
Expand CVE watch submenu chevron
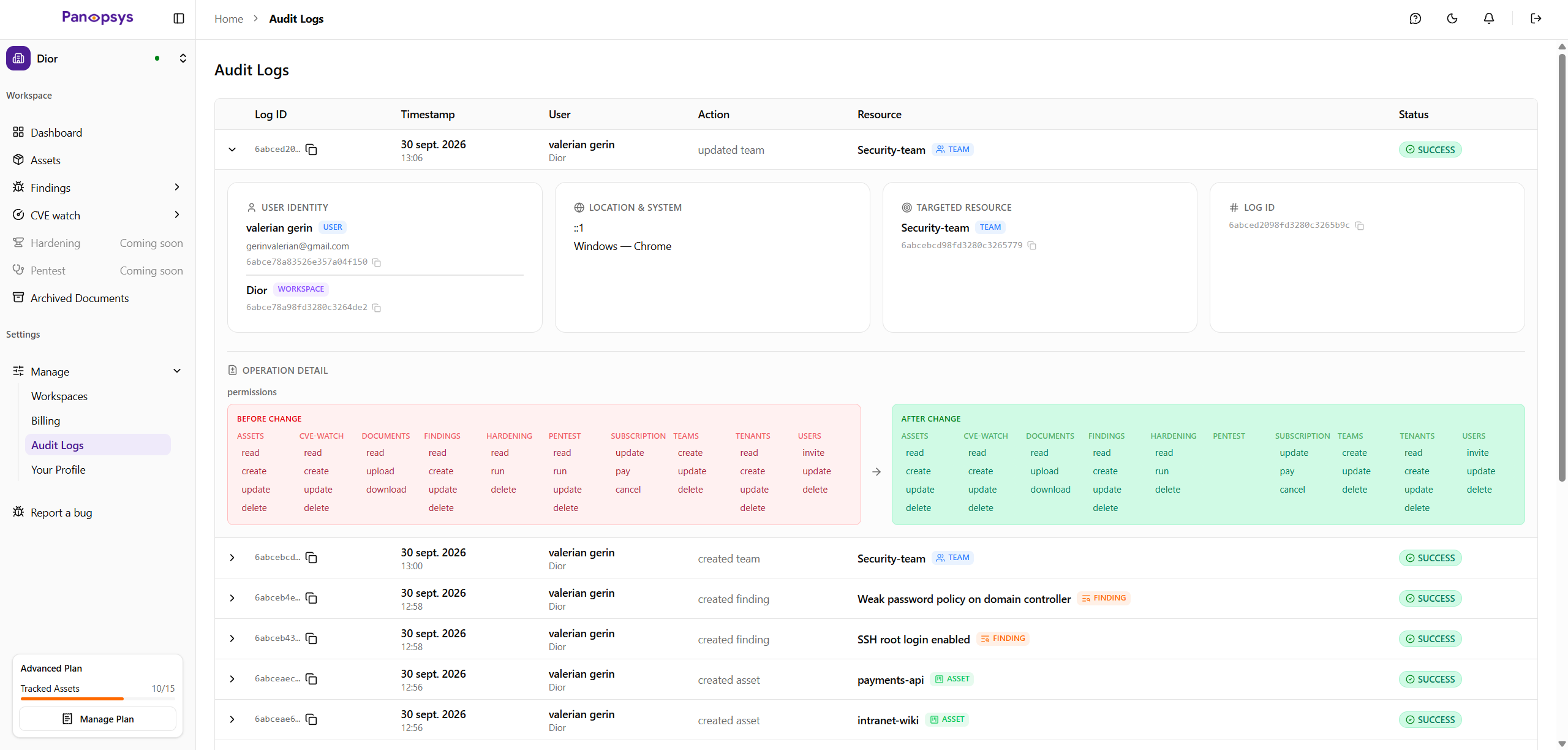177,214
